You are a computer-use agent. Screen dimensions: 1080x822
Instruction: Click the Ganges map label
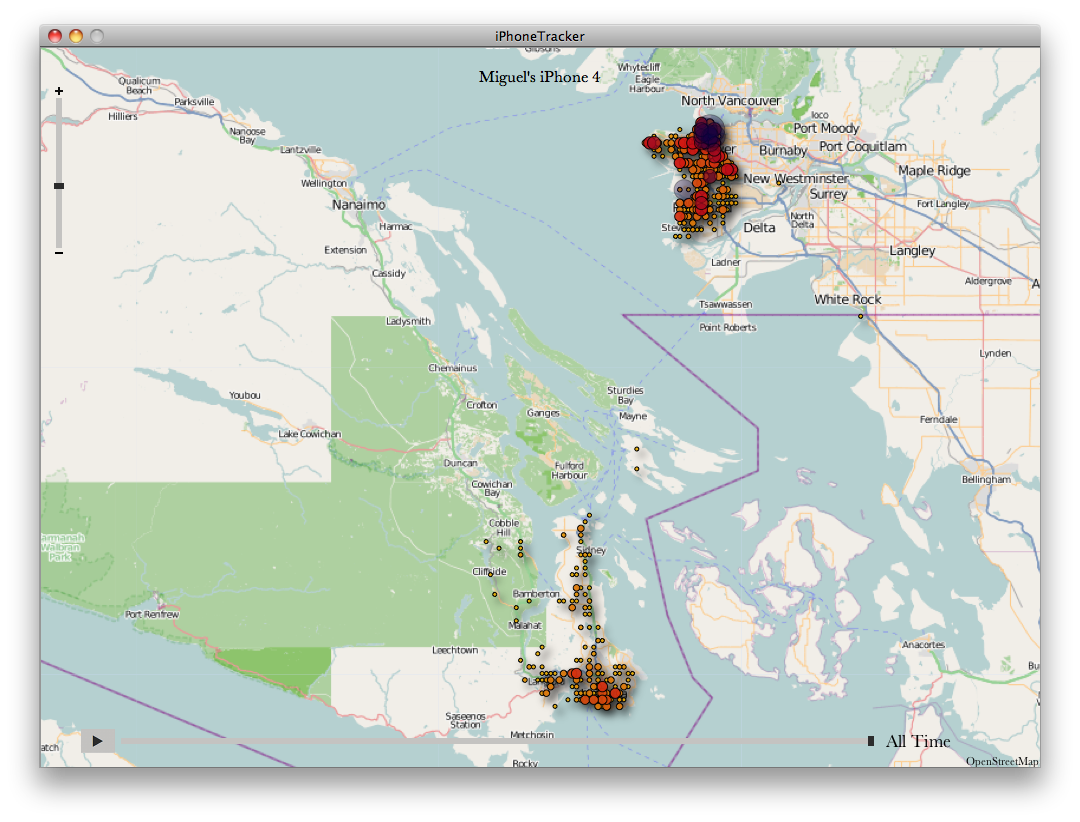tap(543, 413)
